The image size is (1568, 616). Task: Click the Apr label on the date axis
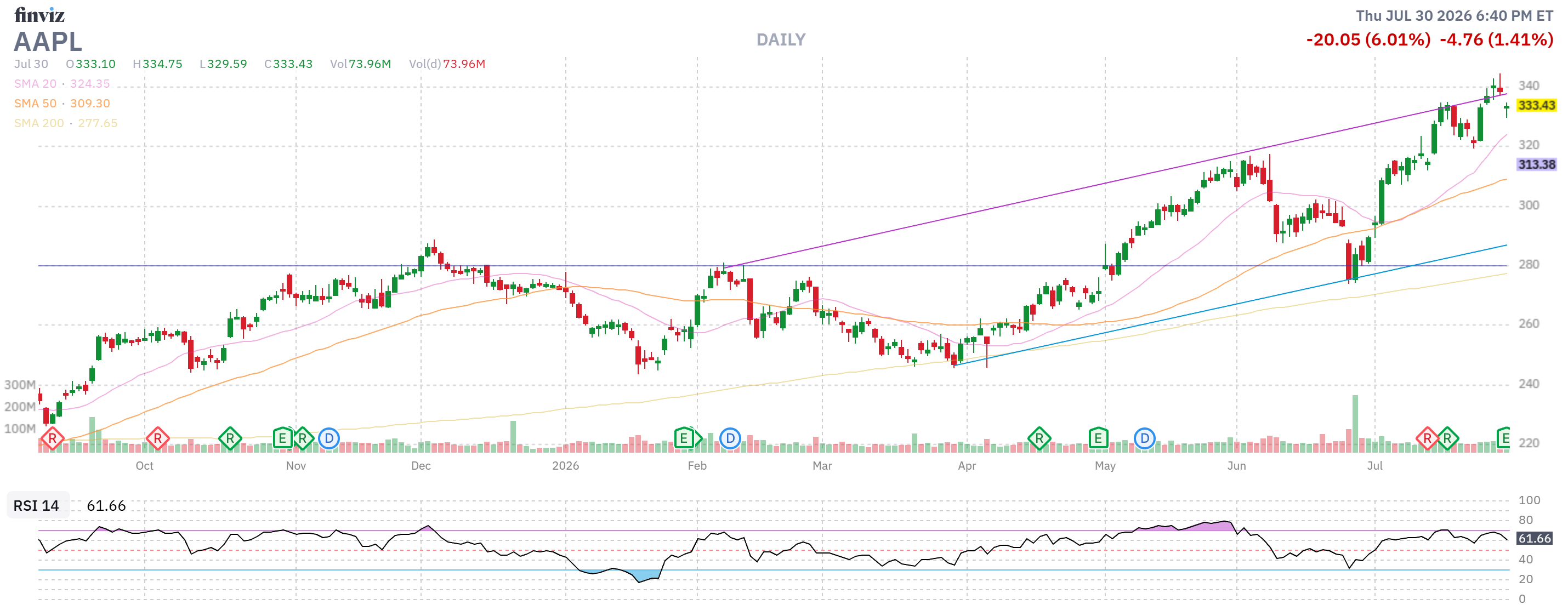point(967,466)
